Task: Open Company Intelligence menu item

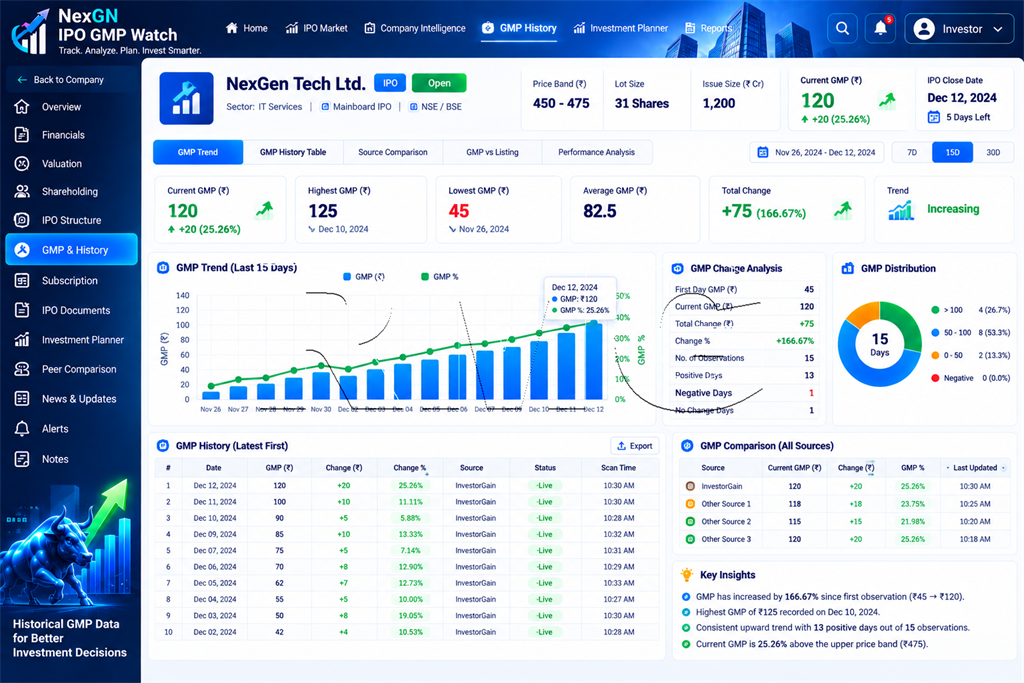Action: [x=415, y=28]
